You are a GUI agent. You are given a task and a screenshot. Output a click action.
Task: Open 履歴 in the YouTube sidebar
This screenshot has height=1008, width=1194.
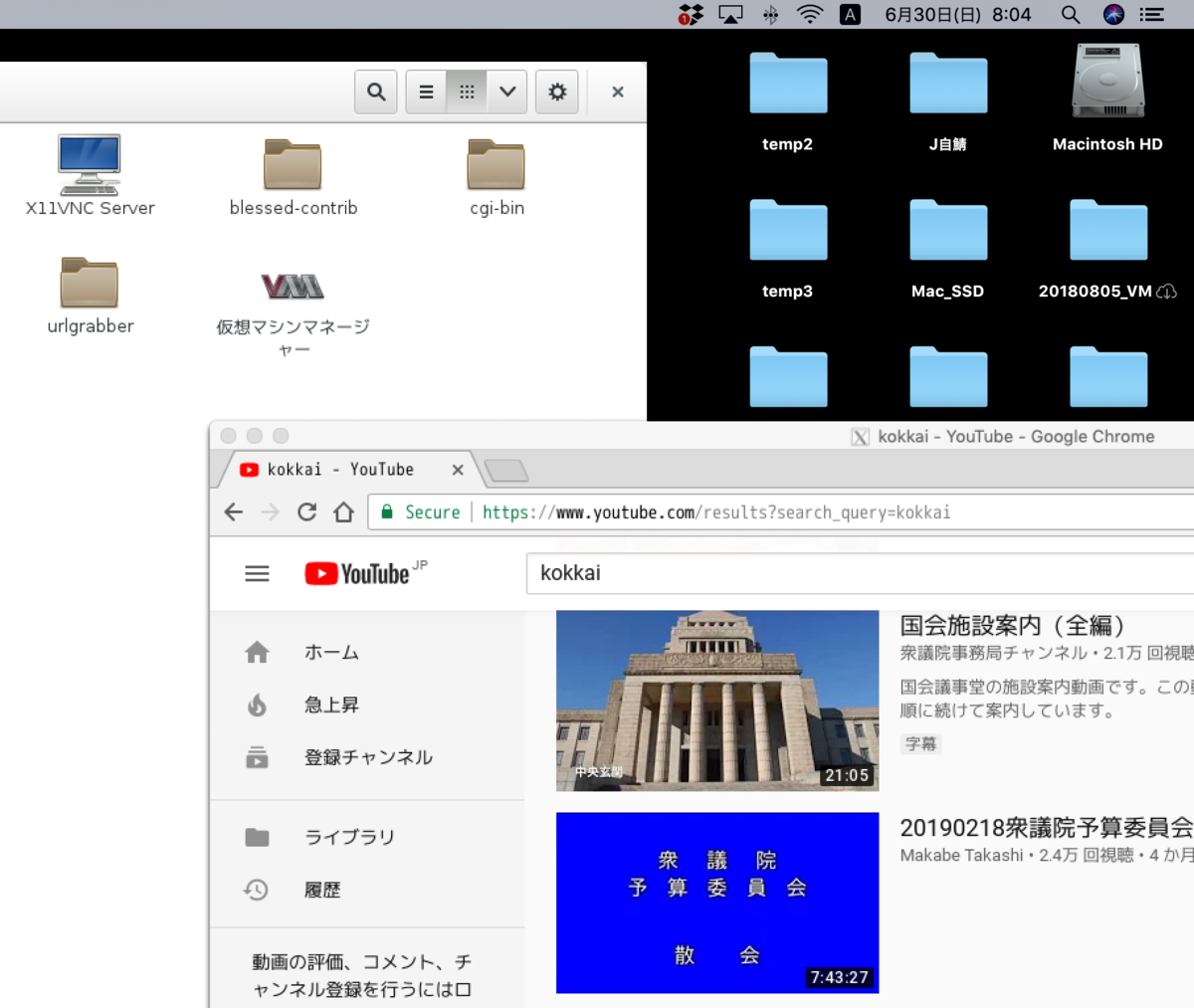click(x=323, y=890)
